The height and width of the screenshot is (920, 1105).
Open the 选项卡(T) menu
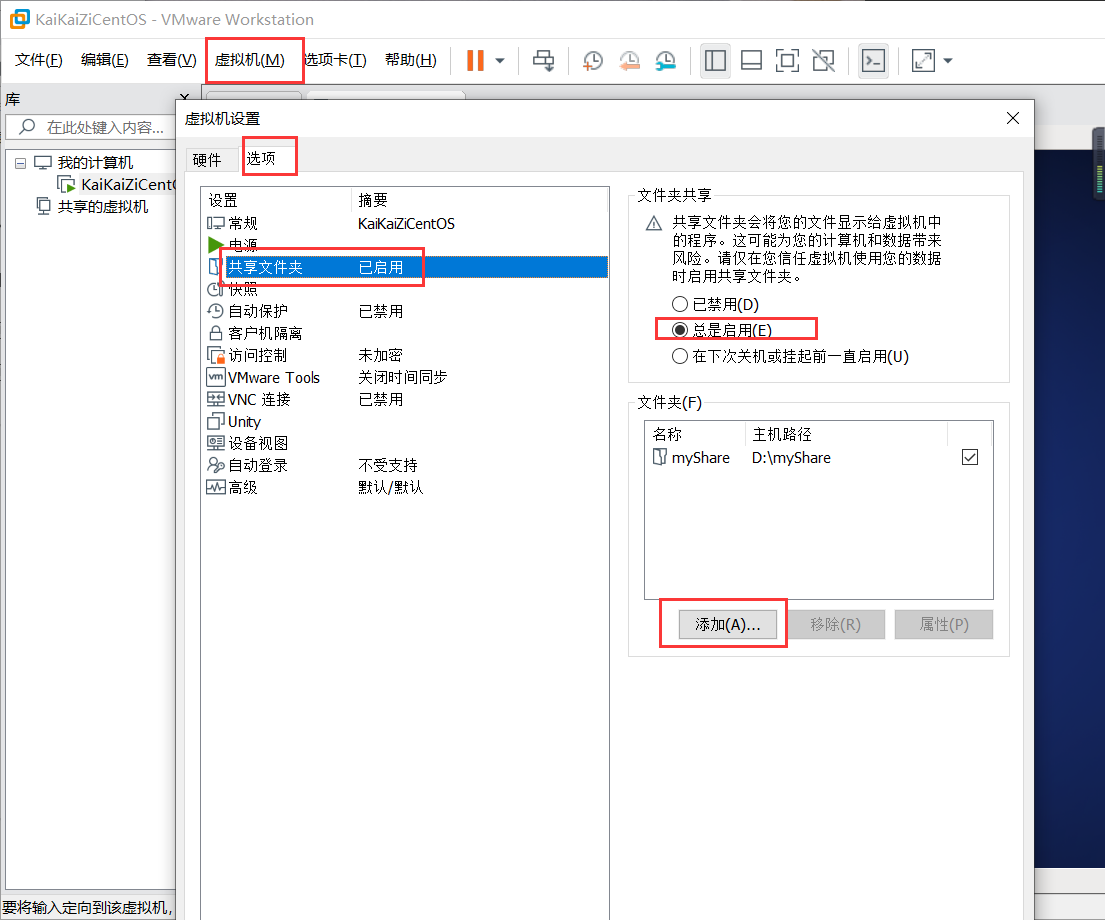335,60
